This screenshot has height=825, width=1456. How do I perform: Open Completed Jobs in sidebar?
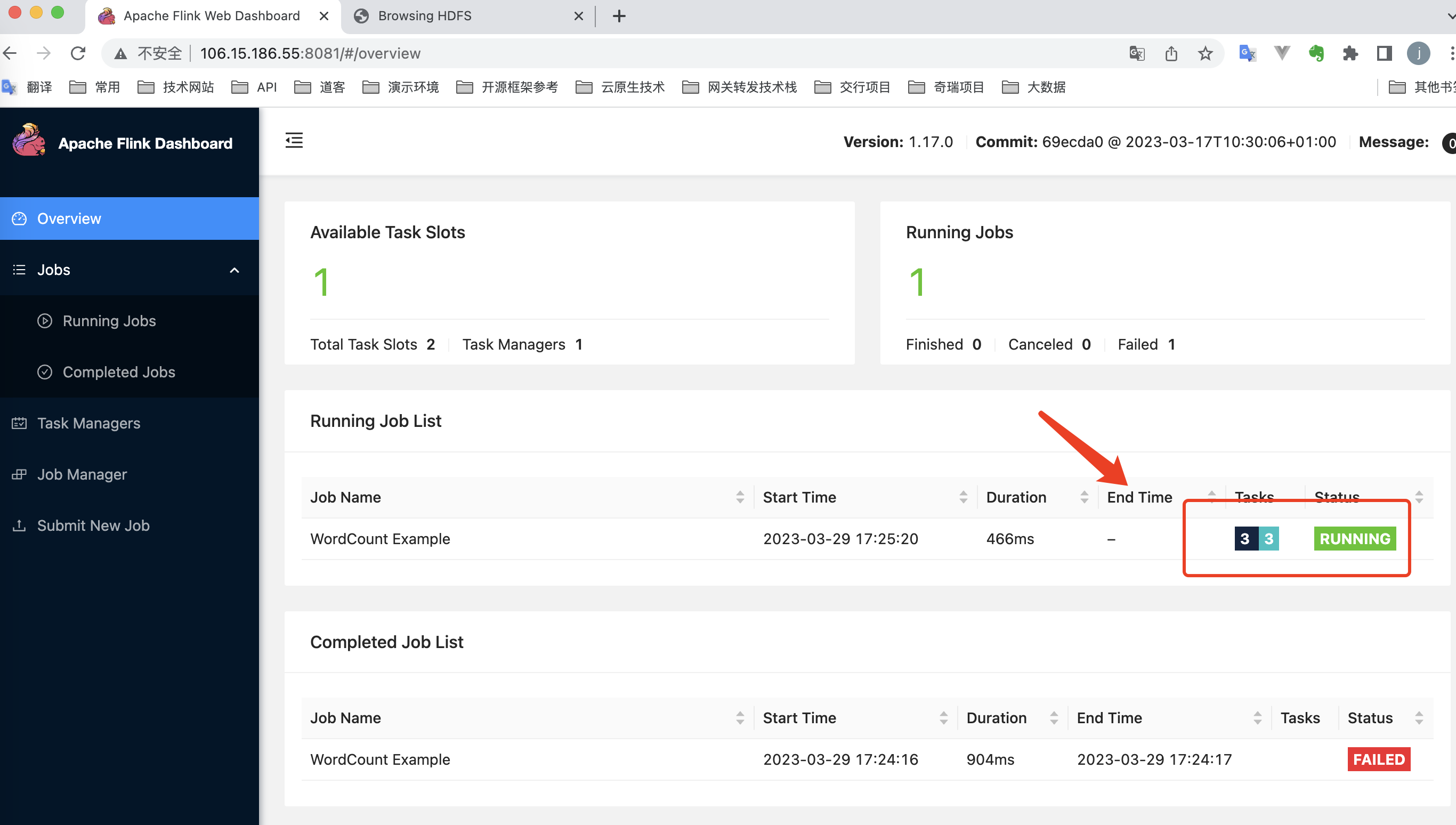(129, 371)
